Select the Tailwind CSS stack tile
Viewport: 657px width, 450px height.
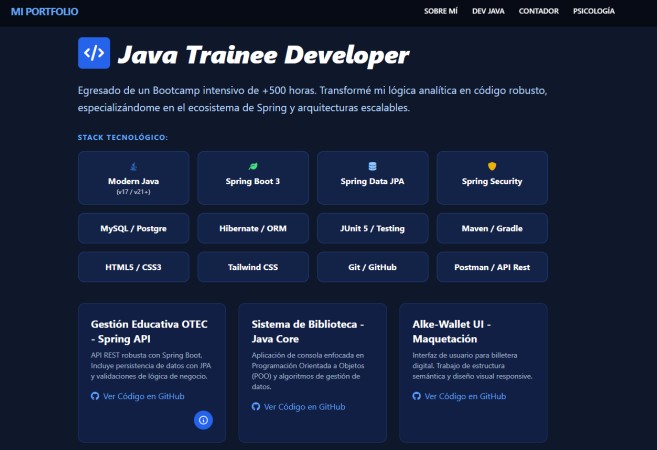[253, 267]
